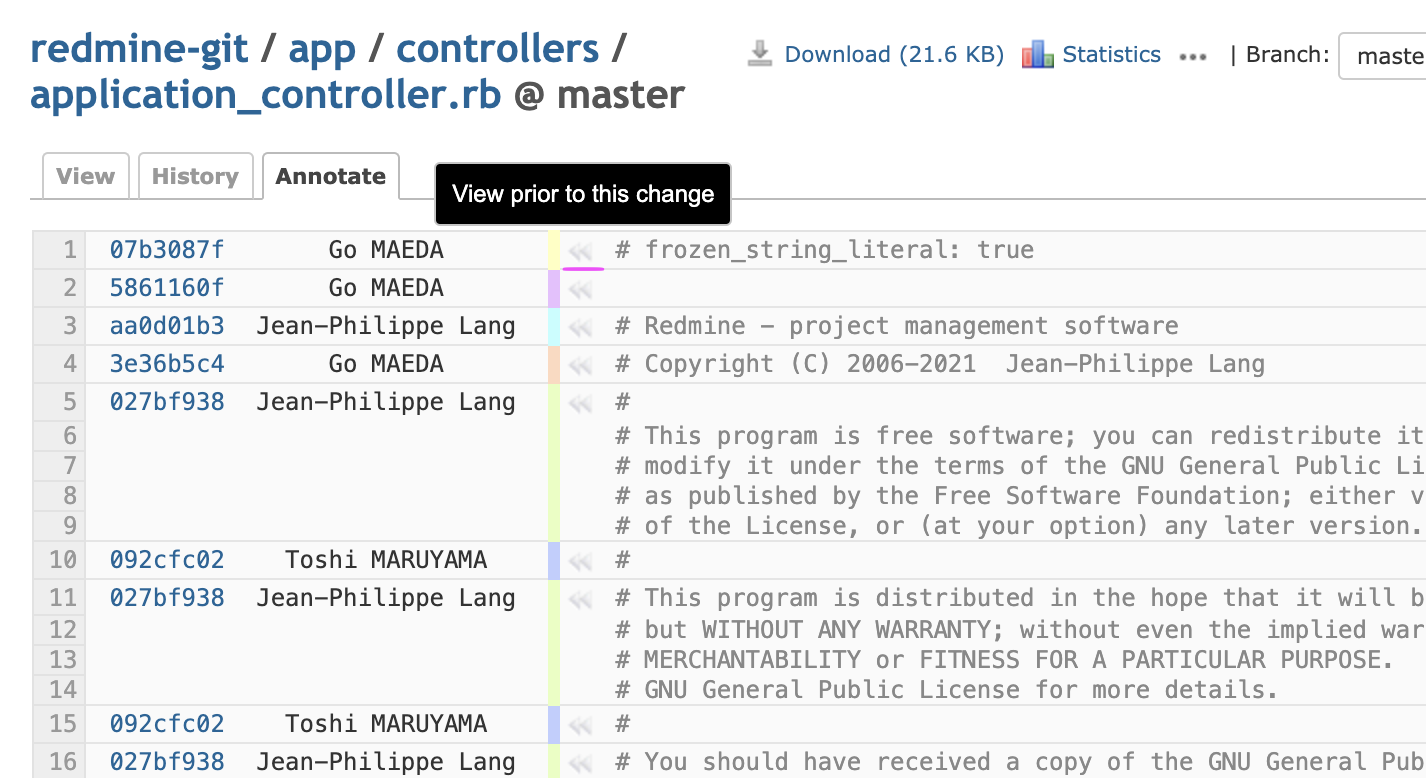Click the prior-change arrows on line 4

click(x=581, y=365)
